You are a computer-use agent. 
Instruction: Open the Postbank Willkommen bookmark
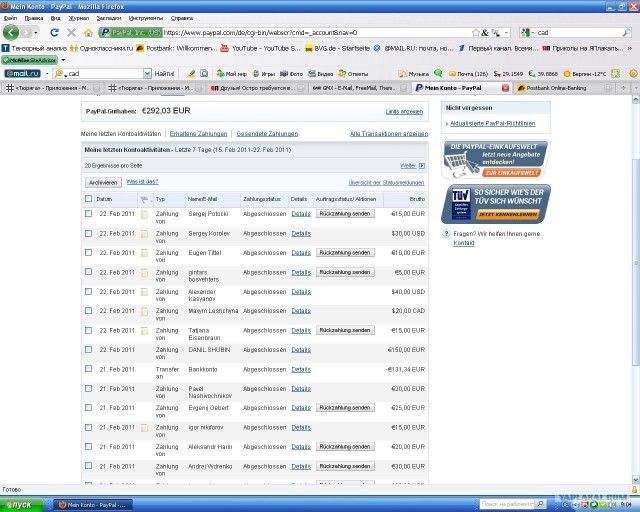click(x=176, y=48)
